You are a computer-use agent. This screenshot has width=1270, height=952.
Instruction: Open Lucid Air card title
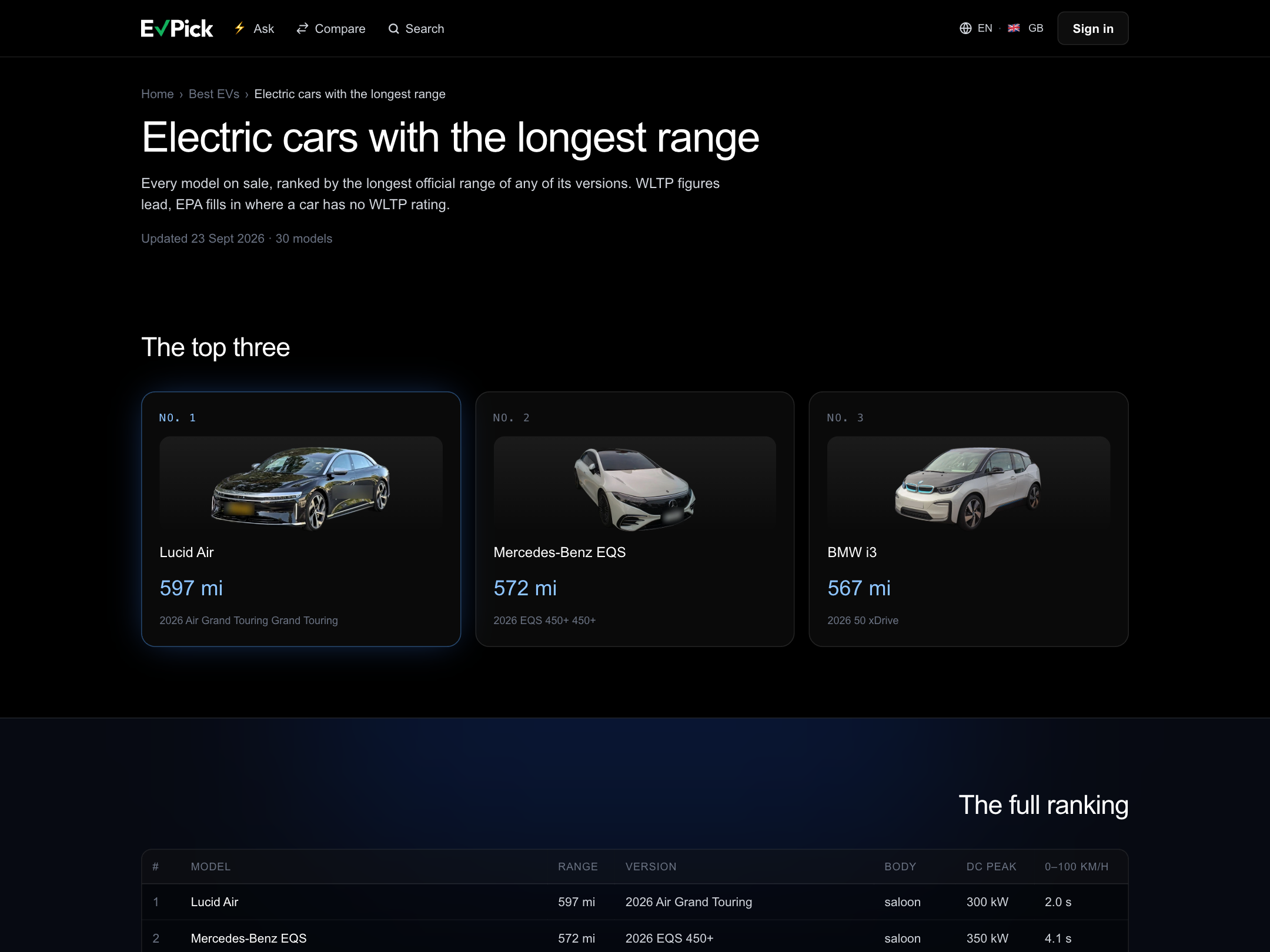pyautogui.click(x=187, y=552)
